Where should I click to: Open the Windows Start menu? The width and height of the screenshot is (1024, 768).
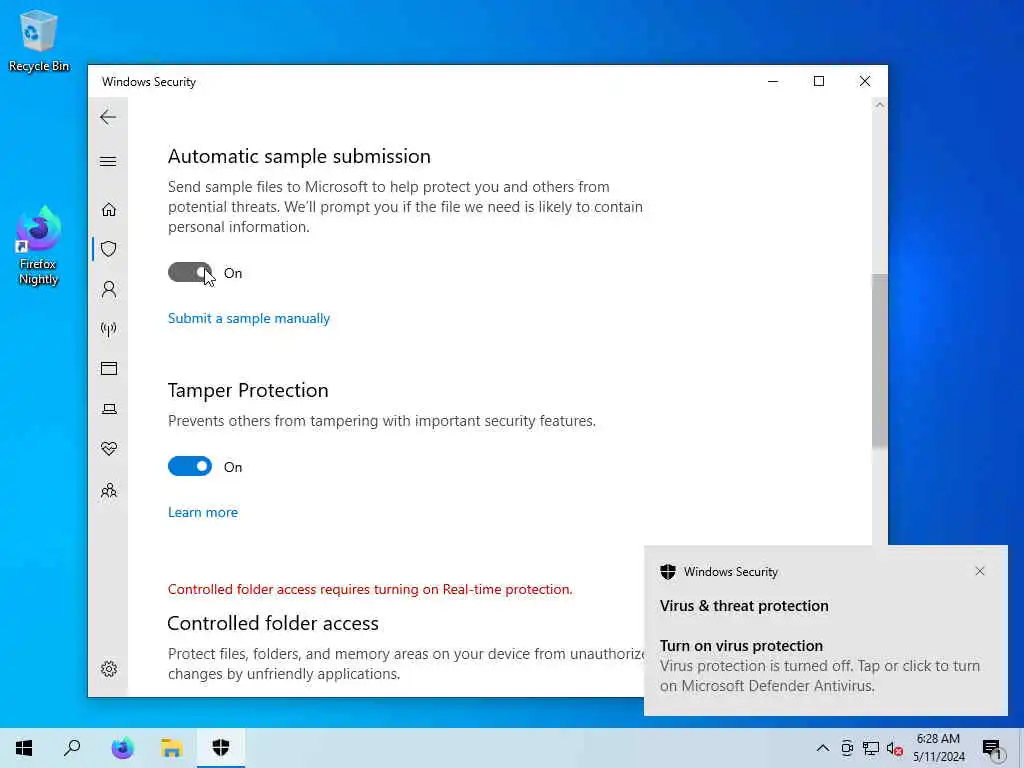coord(24,748)
